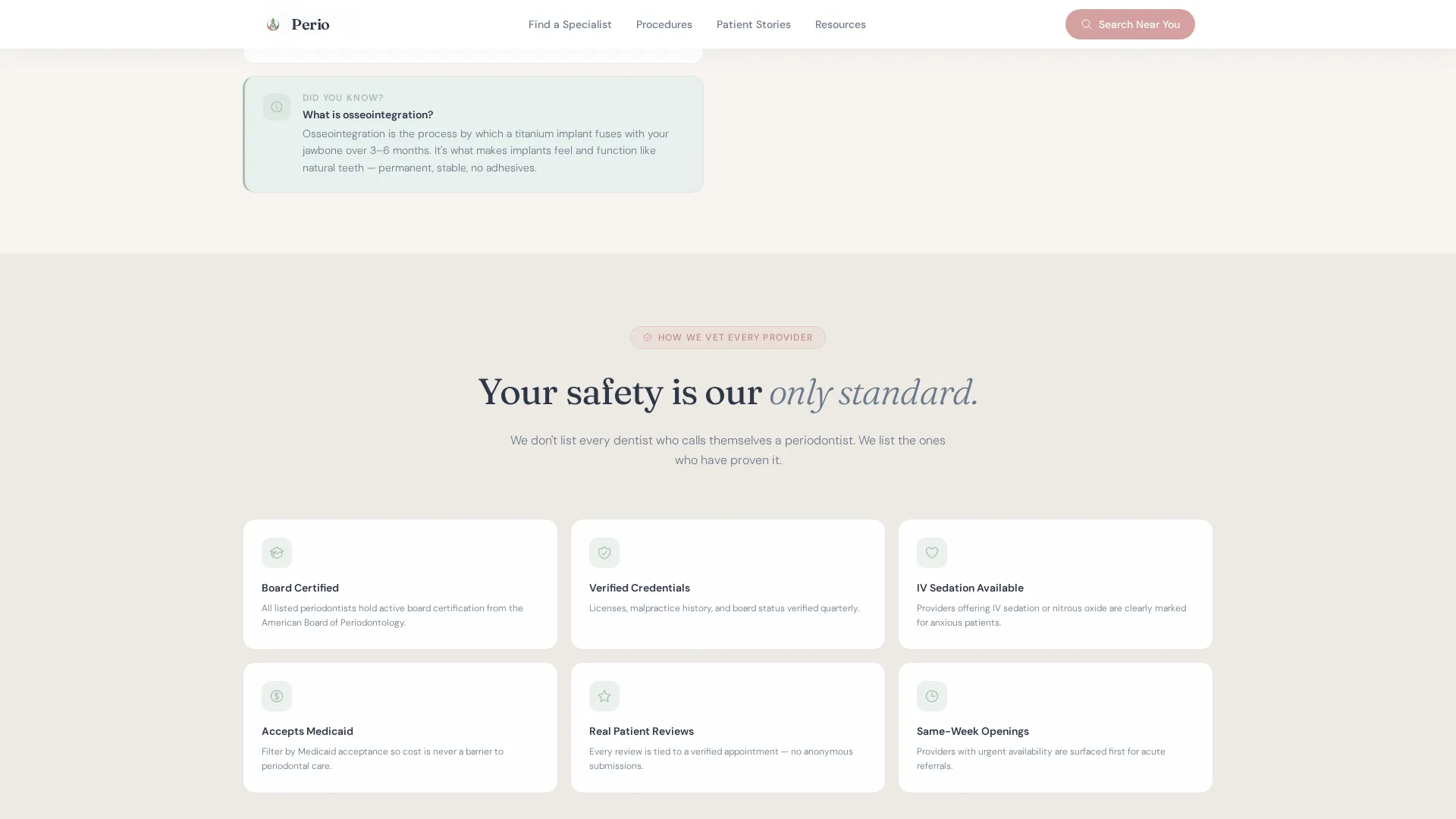Click the shield check Verified Credentials icon

(x=604, y=553)
